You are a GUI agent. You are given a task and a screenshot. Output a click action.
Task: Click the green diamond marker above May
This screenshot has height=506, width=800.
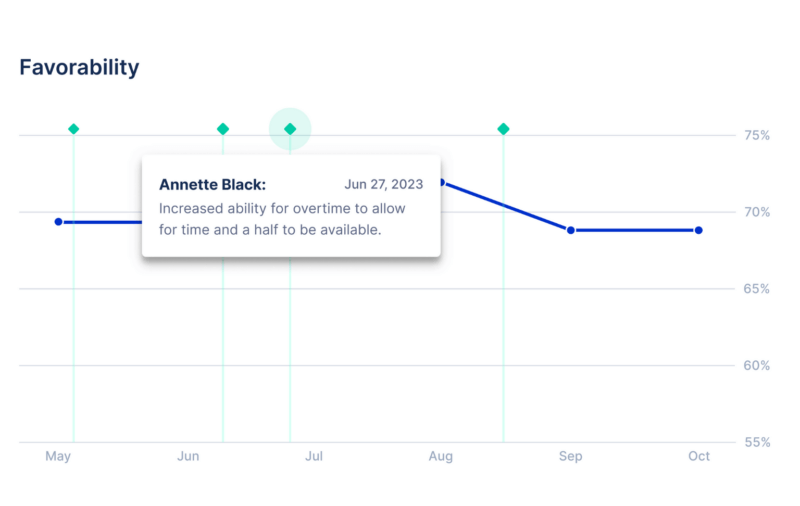[73, 129]
